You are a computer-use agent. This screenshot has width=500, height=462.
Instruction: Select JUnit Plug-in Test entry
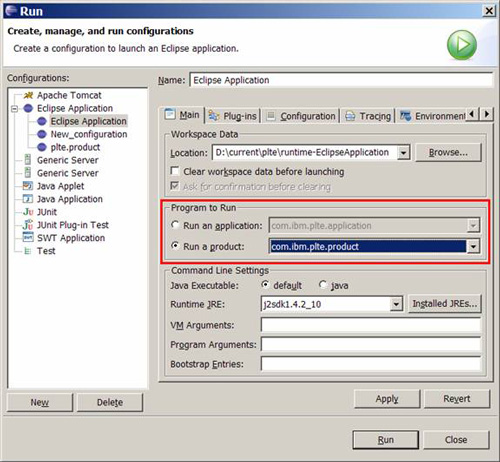pos(73,225)
